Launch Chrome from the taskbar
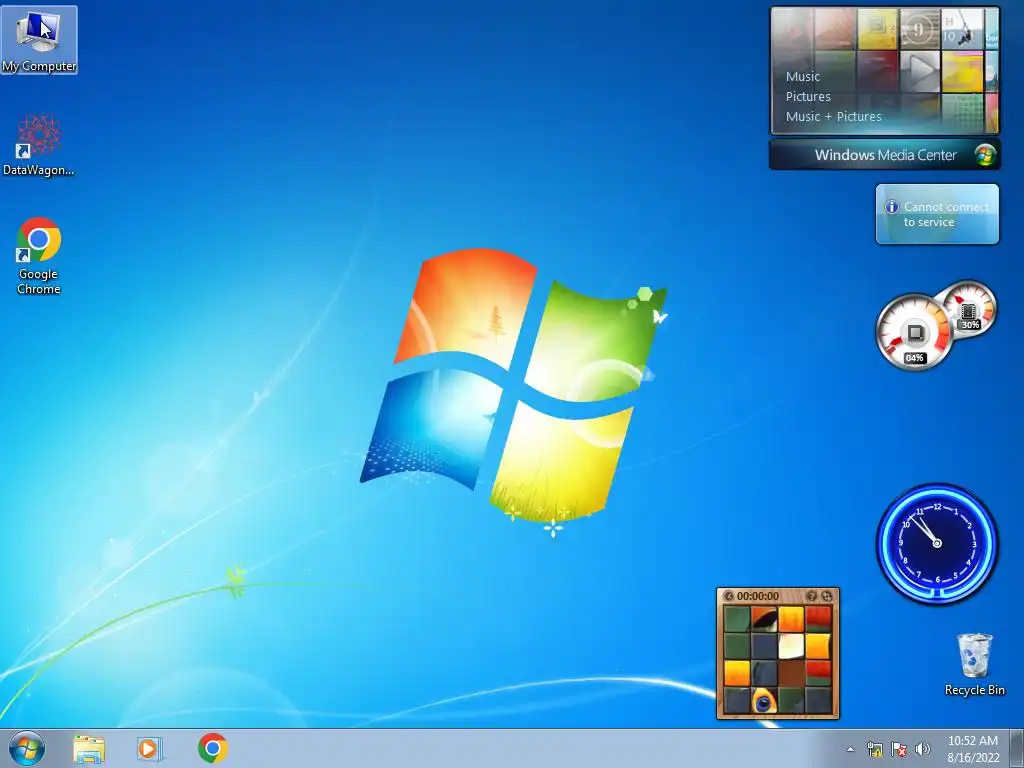Image resolution: width=1024 pixels, height=768 pixels. click(212, 748)
